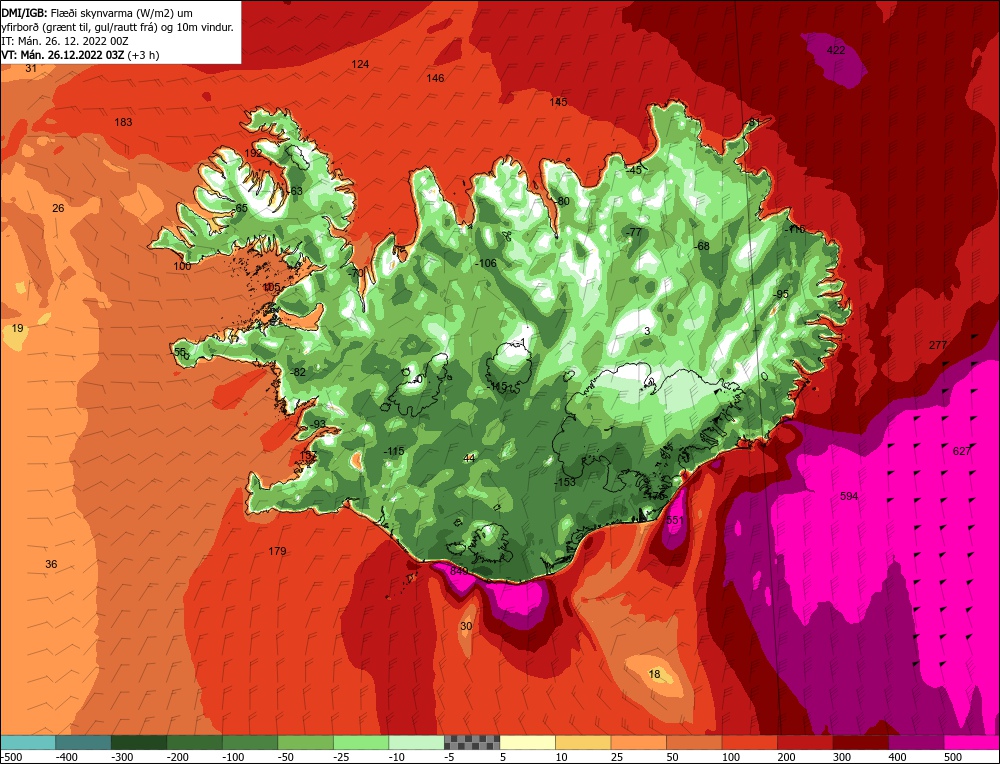1000x764 pixels.
Task: Pick the legend swatch between -50 and -25
Action: (x=305, y=742)
